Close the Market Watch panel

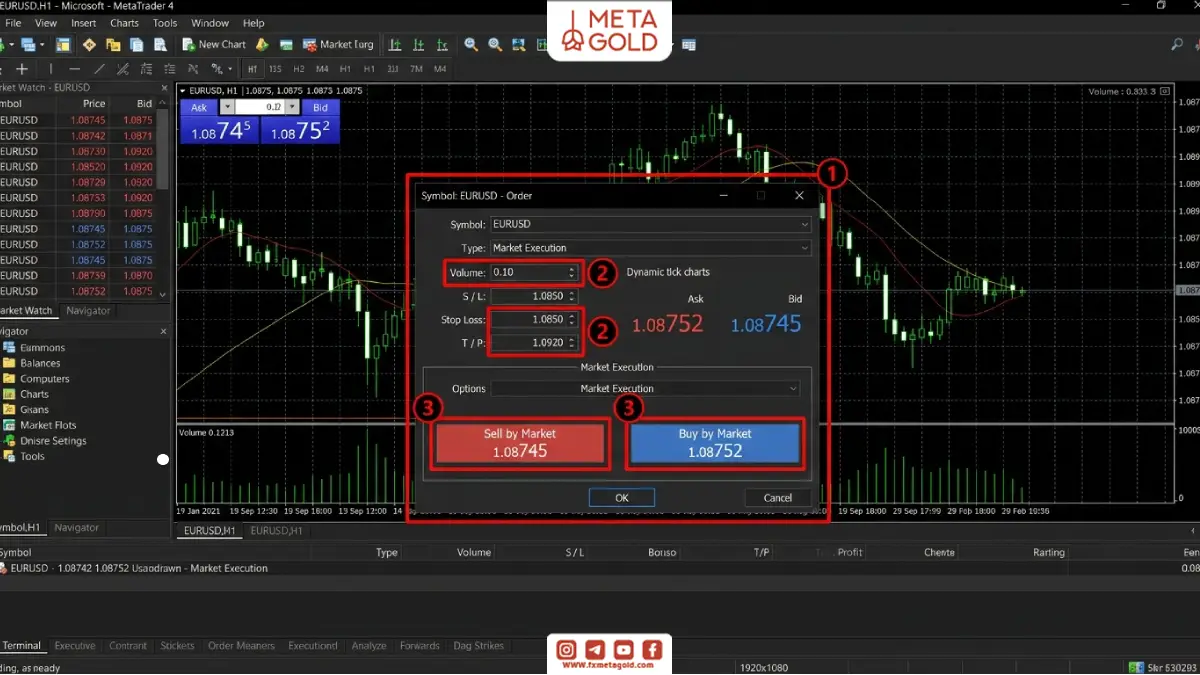pos(164,88)
